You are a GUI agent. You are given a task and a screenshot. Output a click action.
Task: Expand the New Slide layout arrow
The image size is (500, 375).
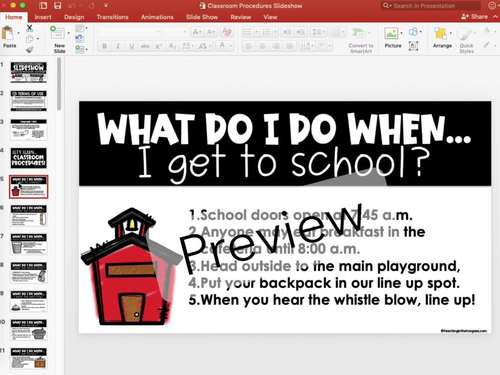pos(69,33)
